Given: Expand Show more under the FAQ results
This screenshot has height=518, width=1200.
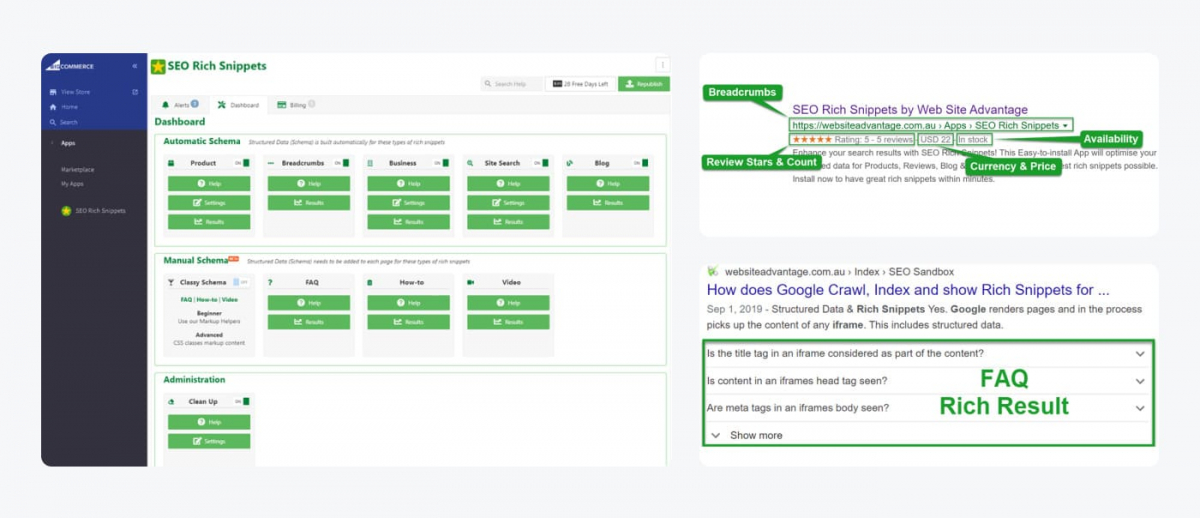Looking at the screenshot, I should coord(747,435).
